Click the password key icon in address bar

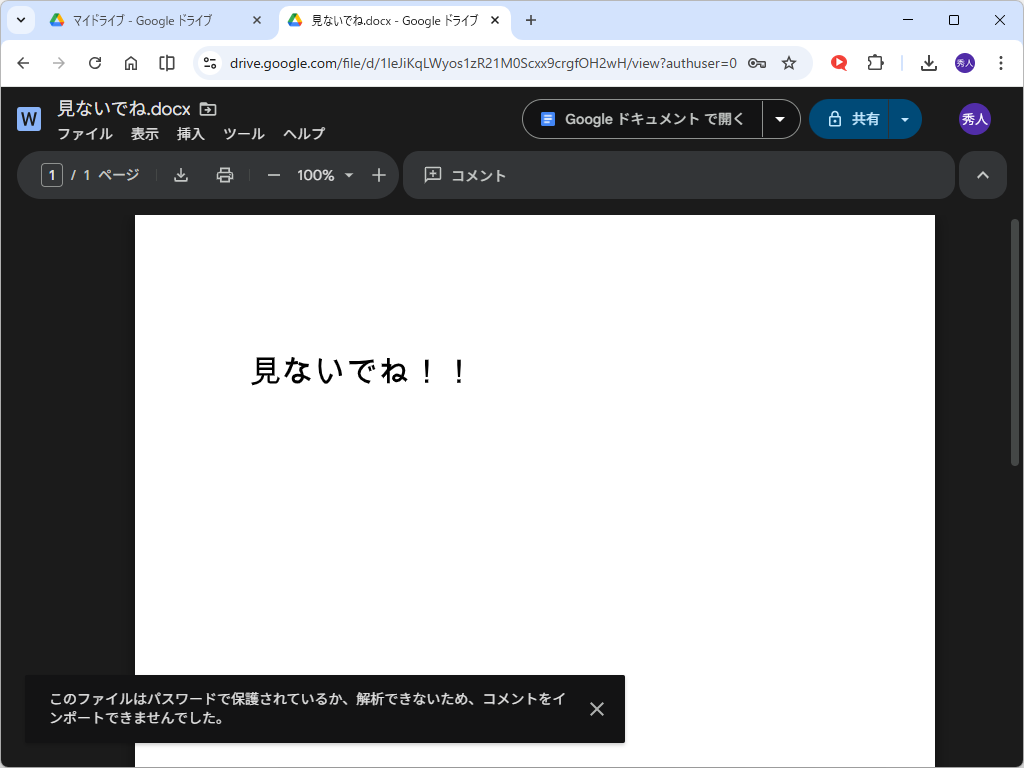pyautogui.click(x=756, y=62)
